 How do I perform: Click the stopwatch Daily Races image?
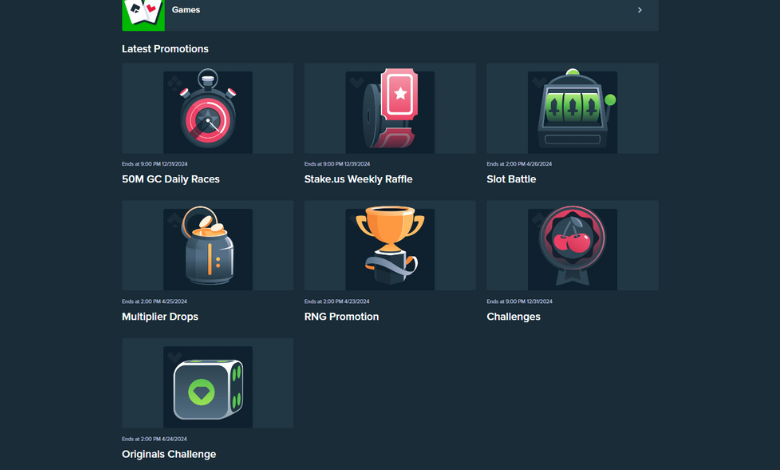(207, 111)
